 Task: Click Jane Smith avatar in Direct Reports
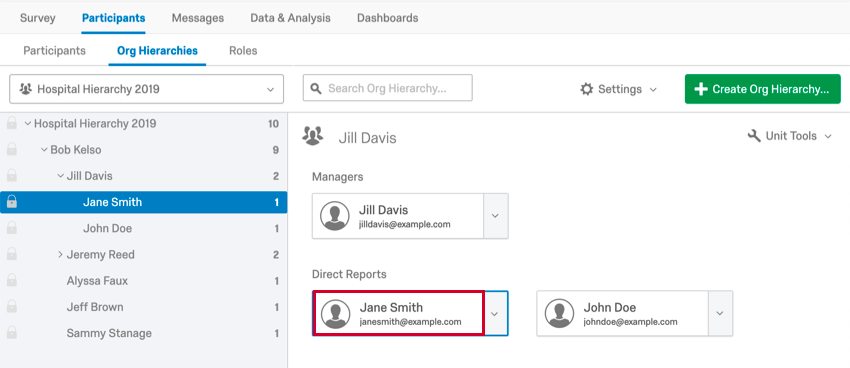(x=336, y=313)
